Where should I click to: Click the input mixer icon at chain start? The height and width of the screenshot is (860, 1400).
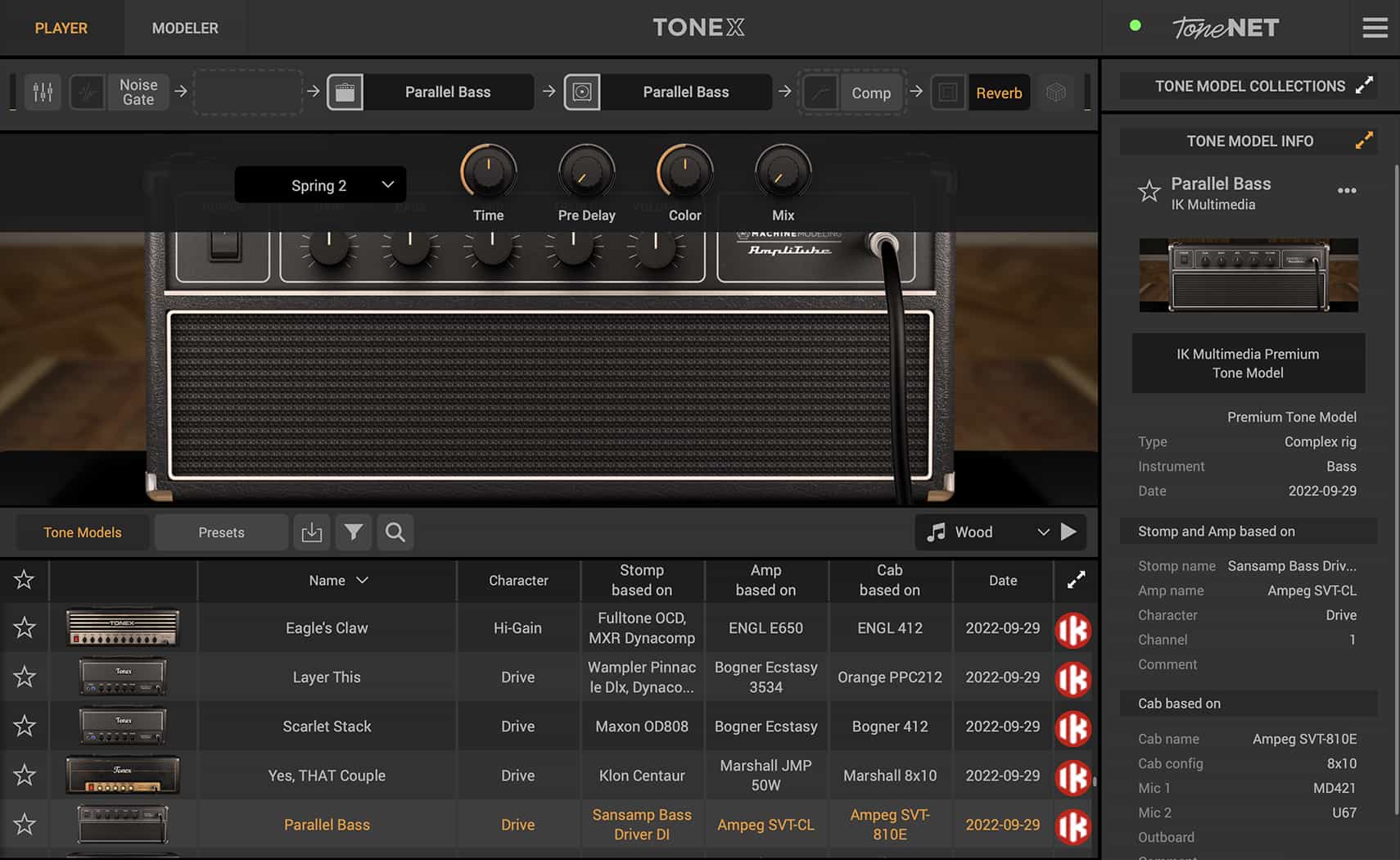tap(43, 92)
